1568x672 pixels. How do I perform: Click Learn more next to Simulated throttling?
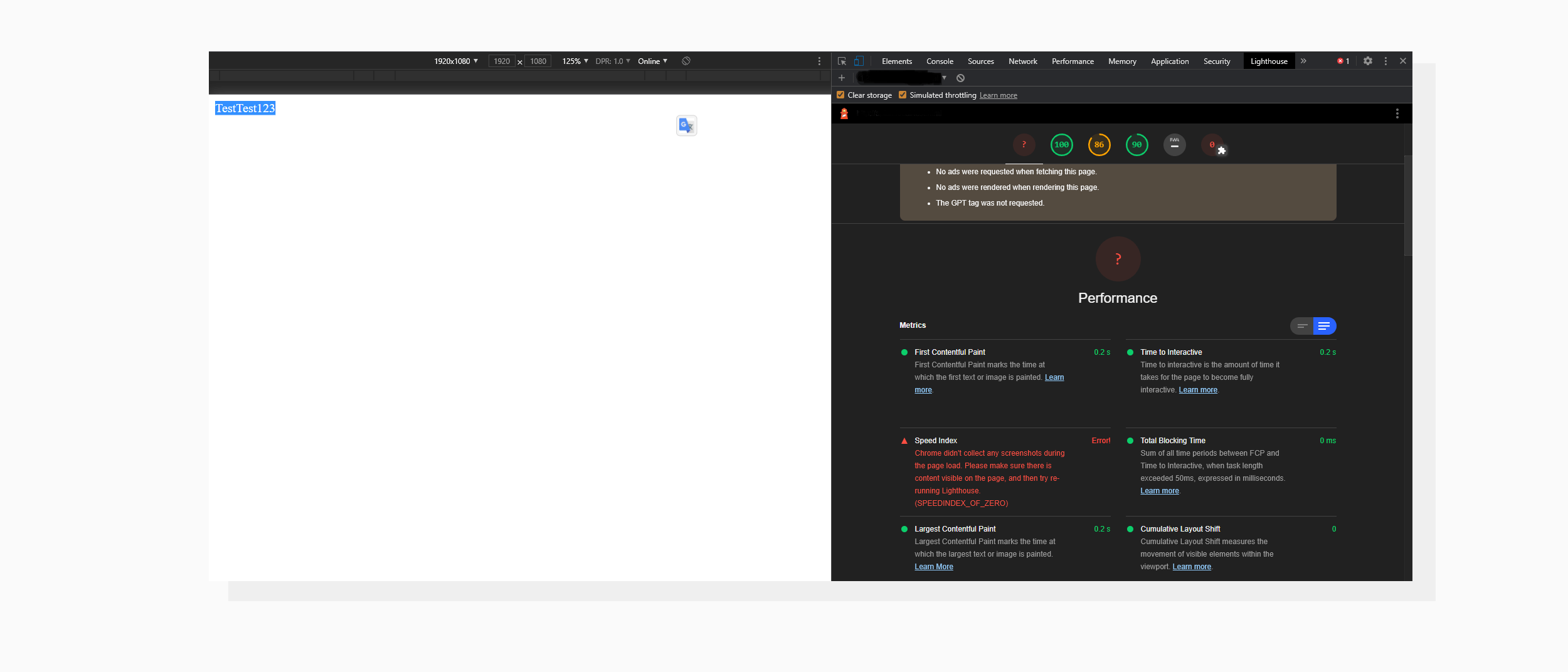998,95
